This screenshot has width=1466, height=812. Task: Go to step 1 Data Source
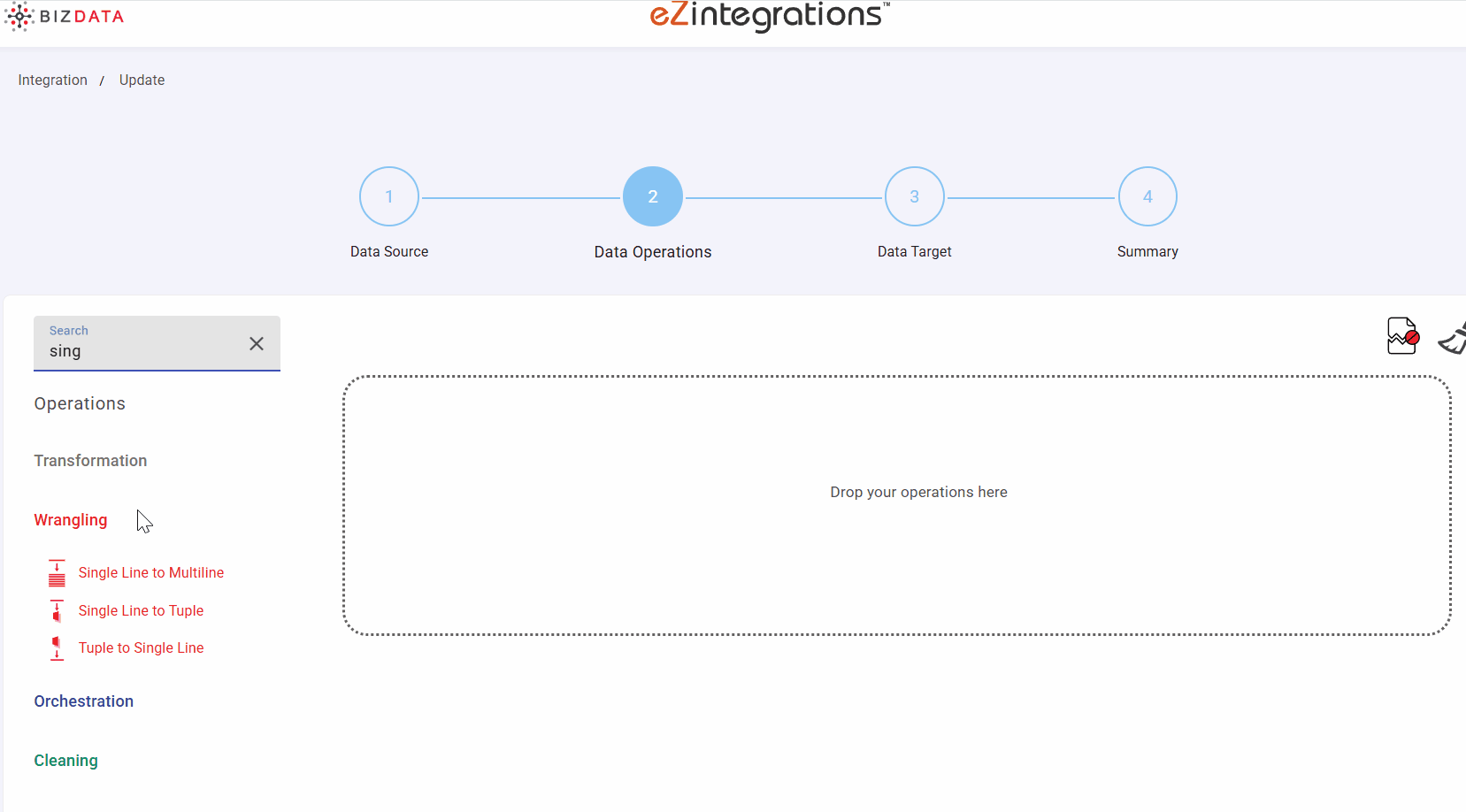[389, 196]
